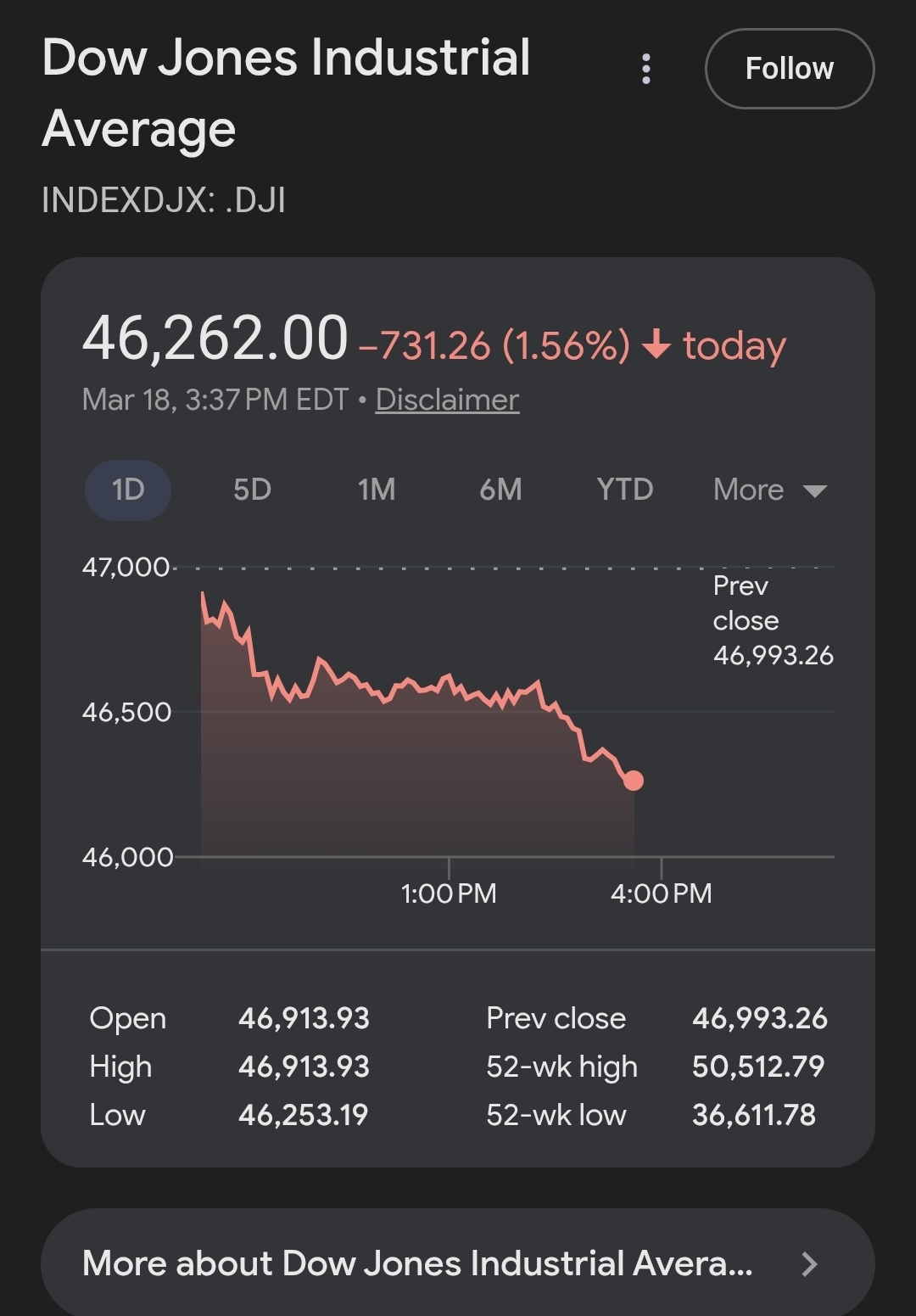Switch to the 5D chart range

[x=252, y=490]
